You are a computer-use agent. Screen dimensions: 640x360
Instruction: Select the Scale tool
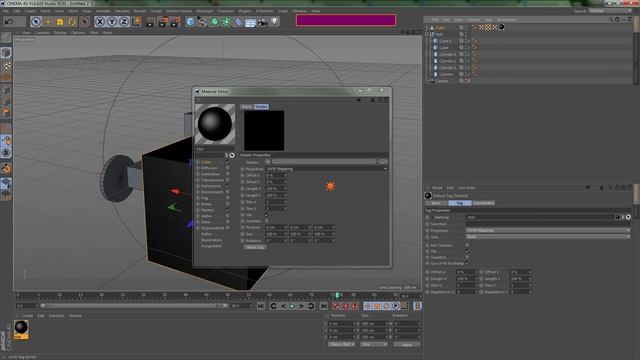pyautogui.click(x=60, y=21)
